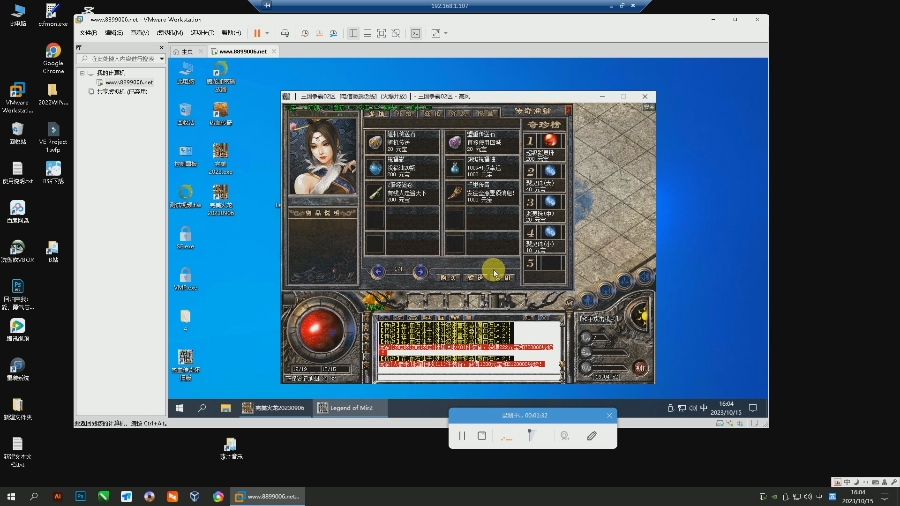Image resolution: width=900 pixels, height=506 pixels.
Task: Stop the screen recording
Action: (x=482, y=436)
